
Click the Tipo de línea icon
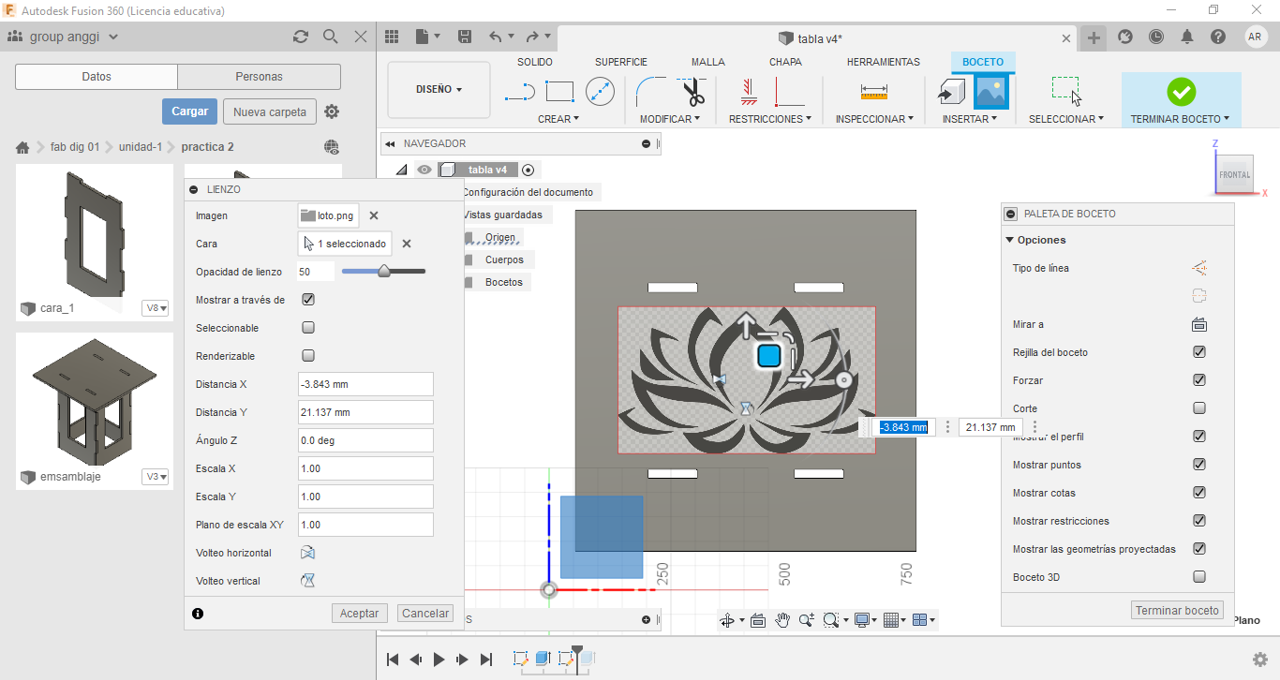tap(1199, 268)
